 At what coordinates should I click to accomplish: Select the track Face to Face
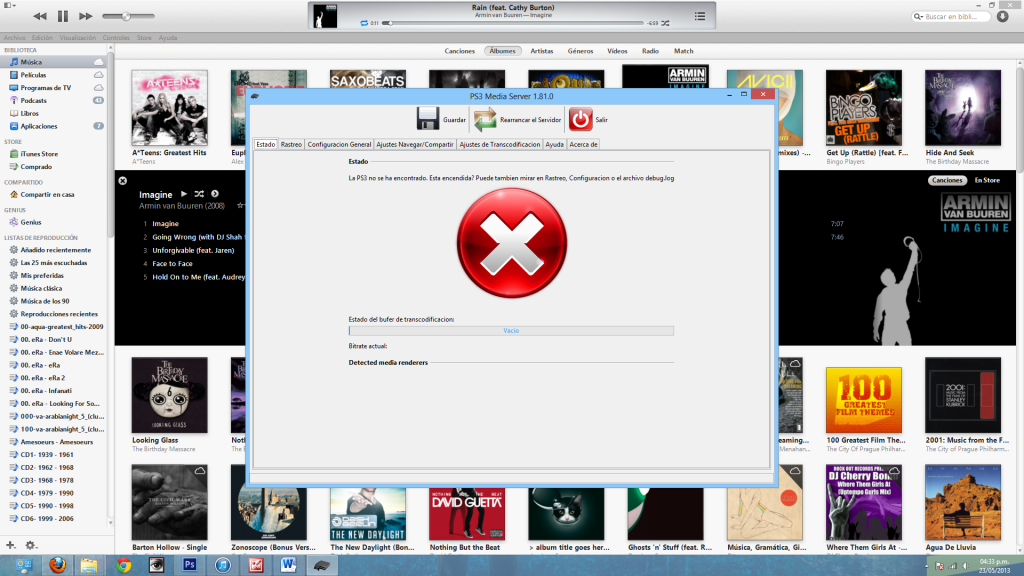point(172,264)
